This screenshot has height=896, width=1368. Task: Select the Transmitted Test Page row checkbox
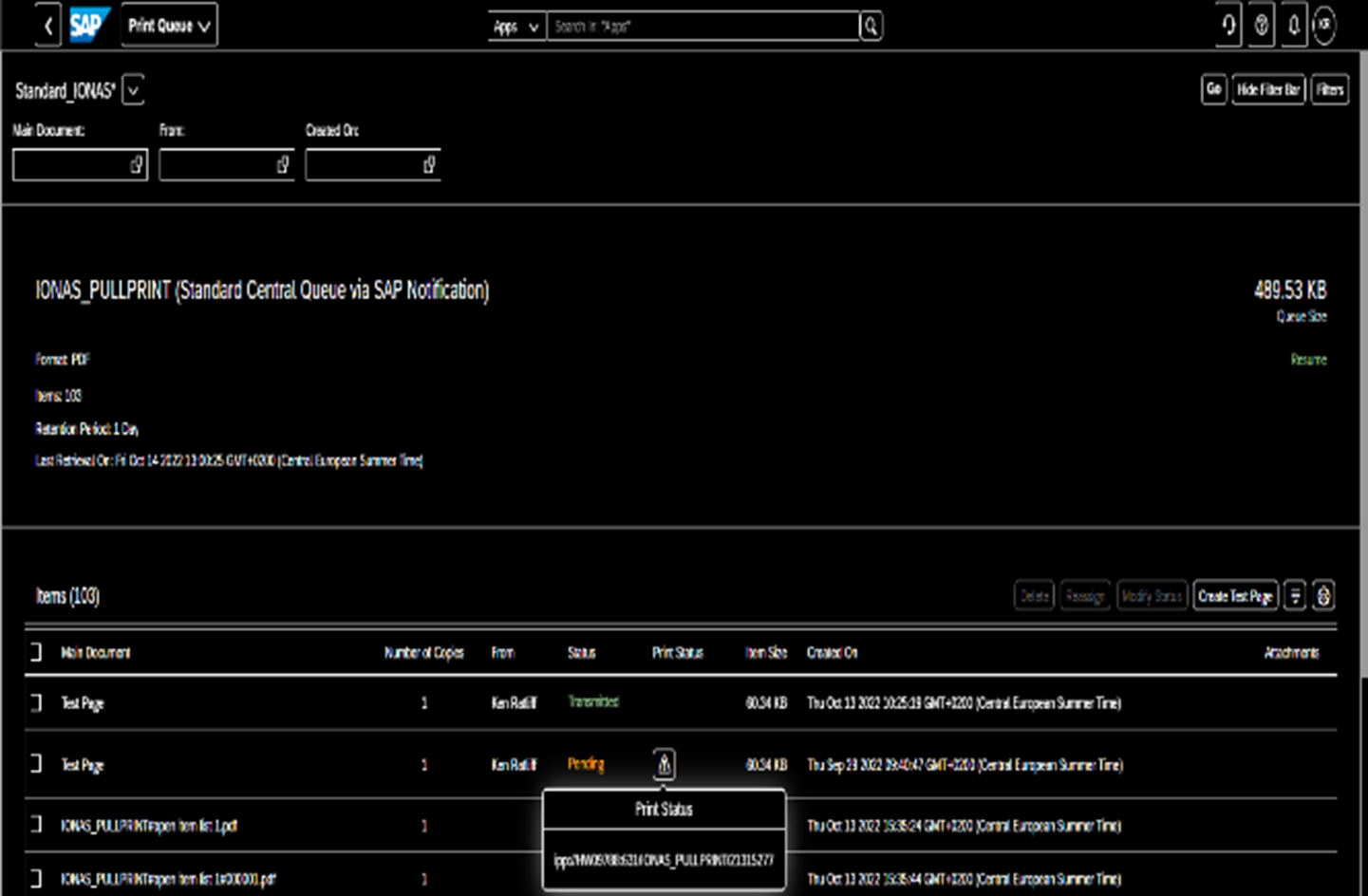coord(36,702)
